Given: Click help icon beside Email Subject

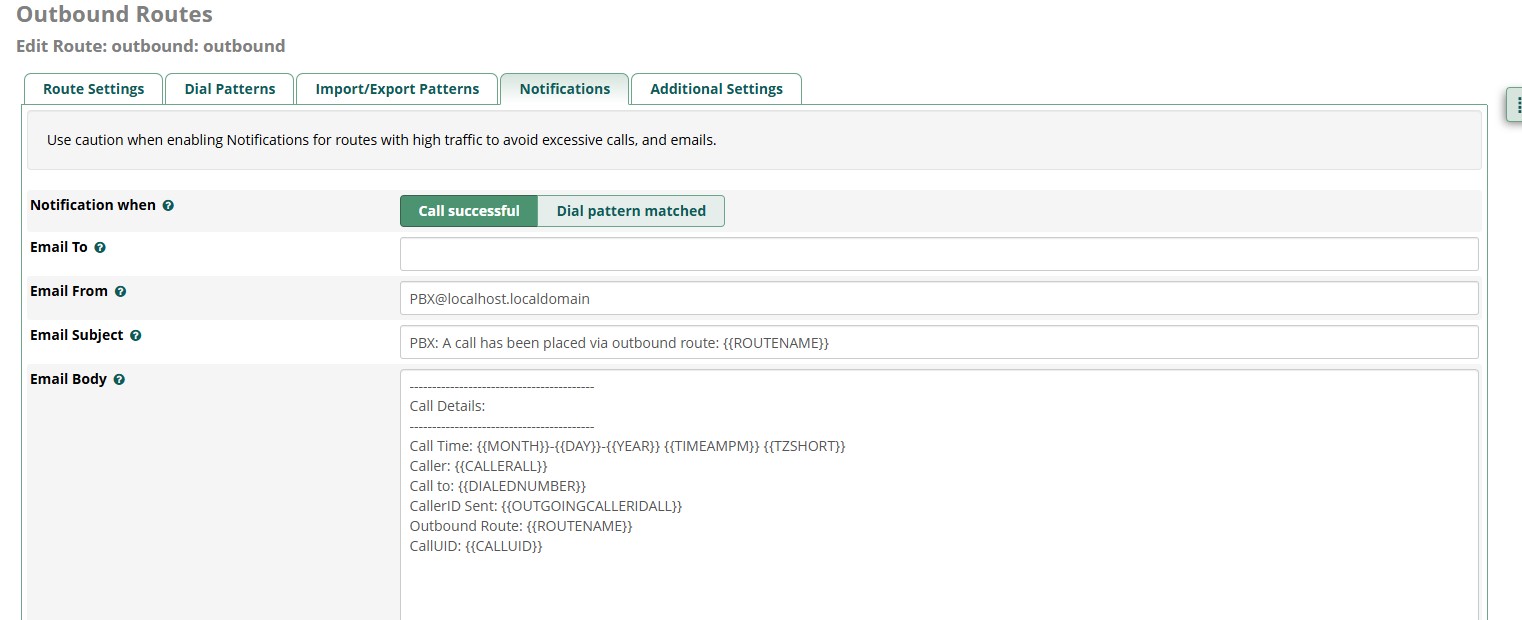Looking at the screenshot, I should 136,336.
